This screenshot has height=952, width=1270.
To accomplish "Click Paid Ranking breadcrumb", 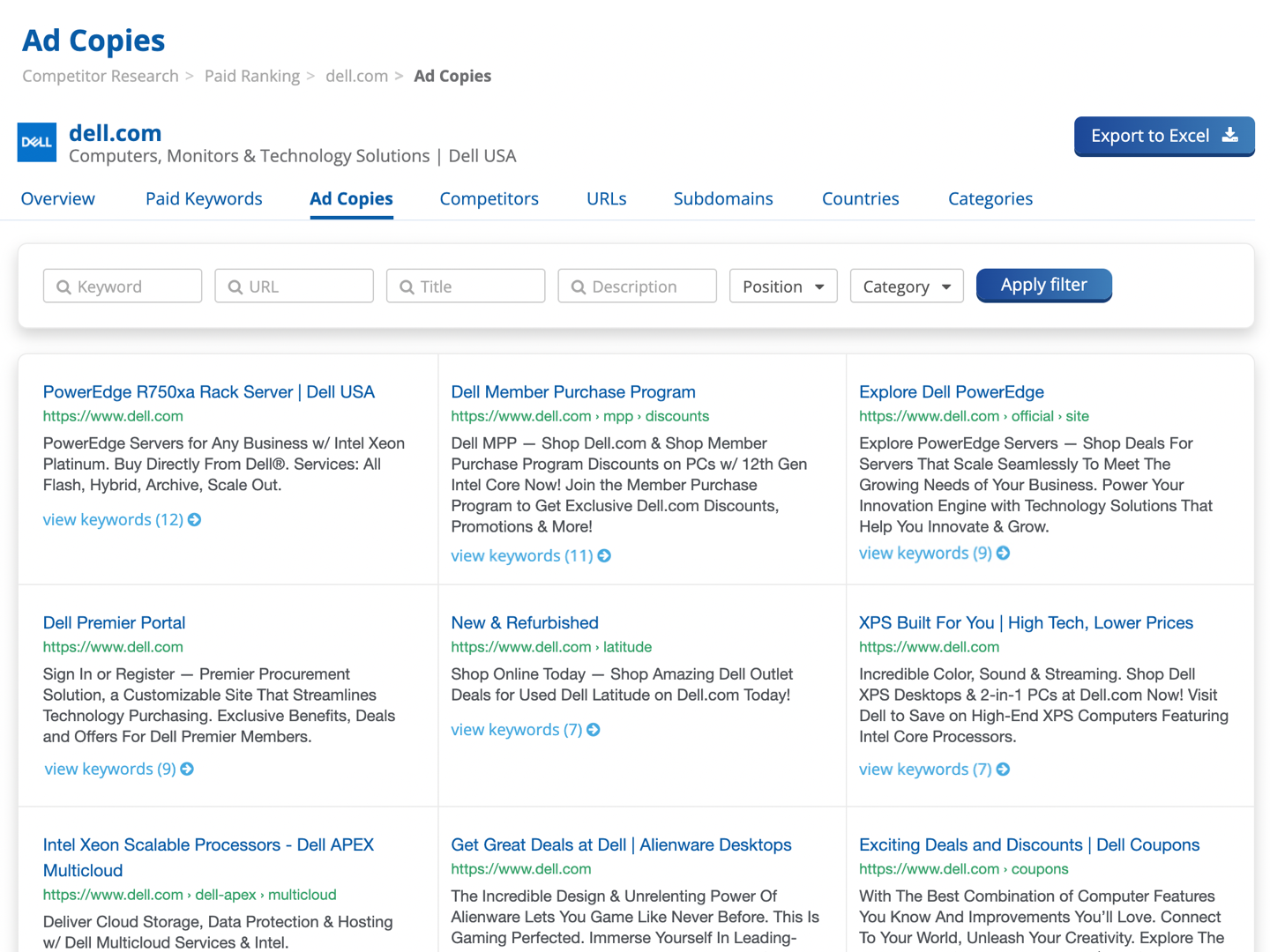I will click(252, 76).
